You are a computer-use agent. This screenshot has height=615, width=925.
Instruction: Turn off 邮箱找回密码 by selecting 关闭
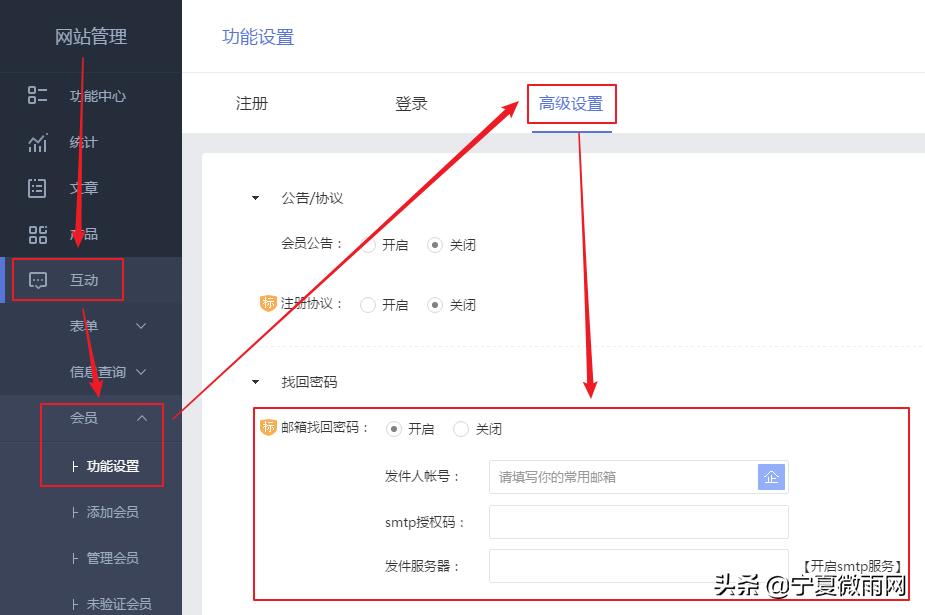460,428
